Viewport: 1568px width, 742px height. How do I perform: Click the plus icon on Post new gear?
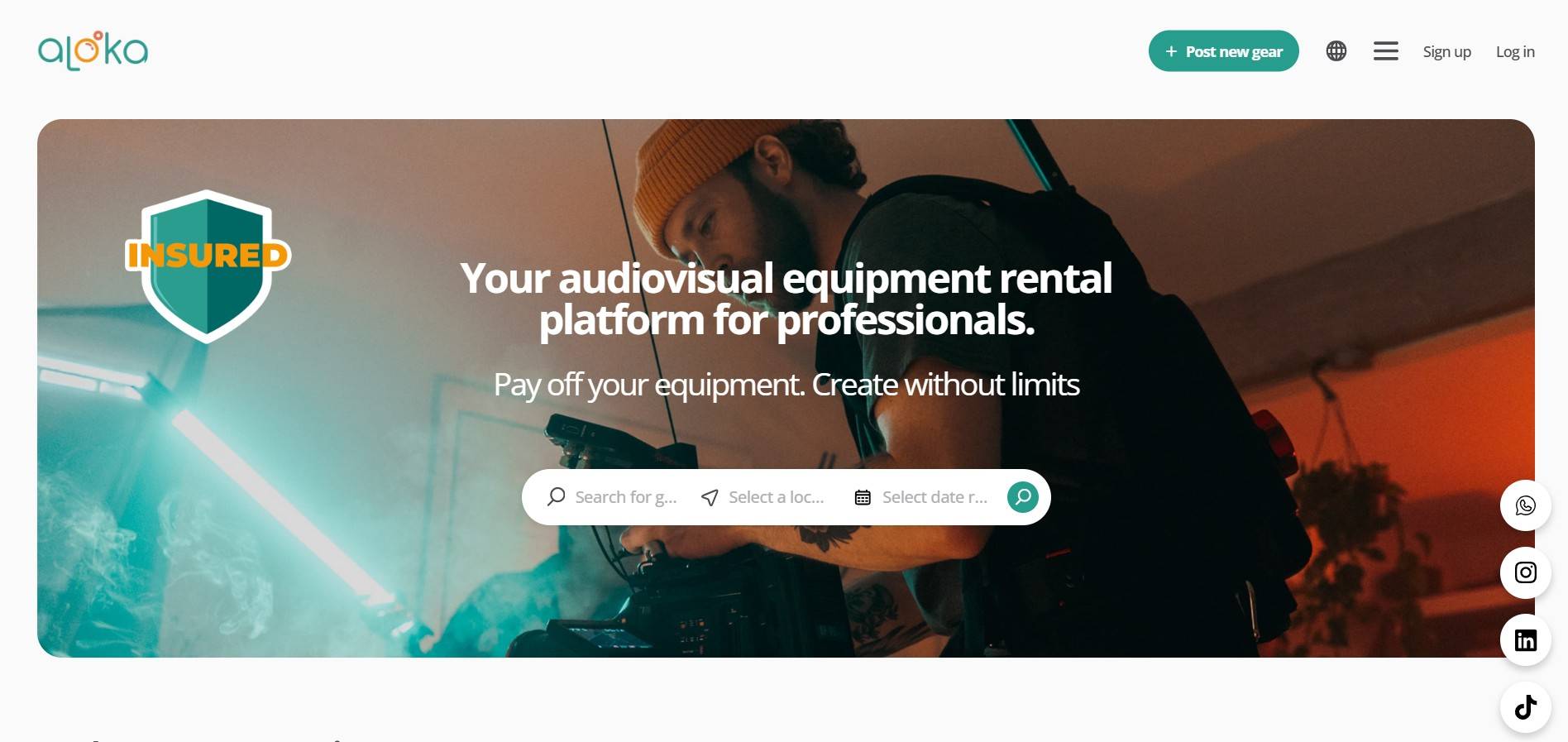coord(1171,51)
